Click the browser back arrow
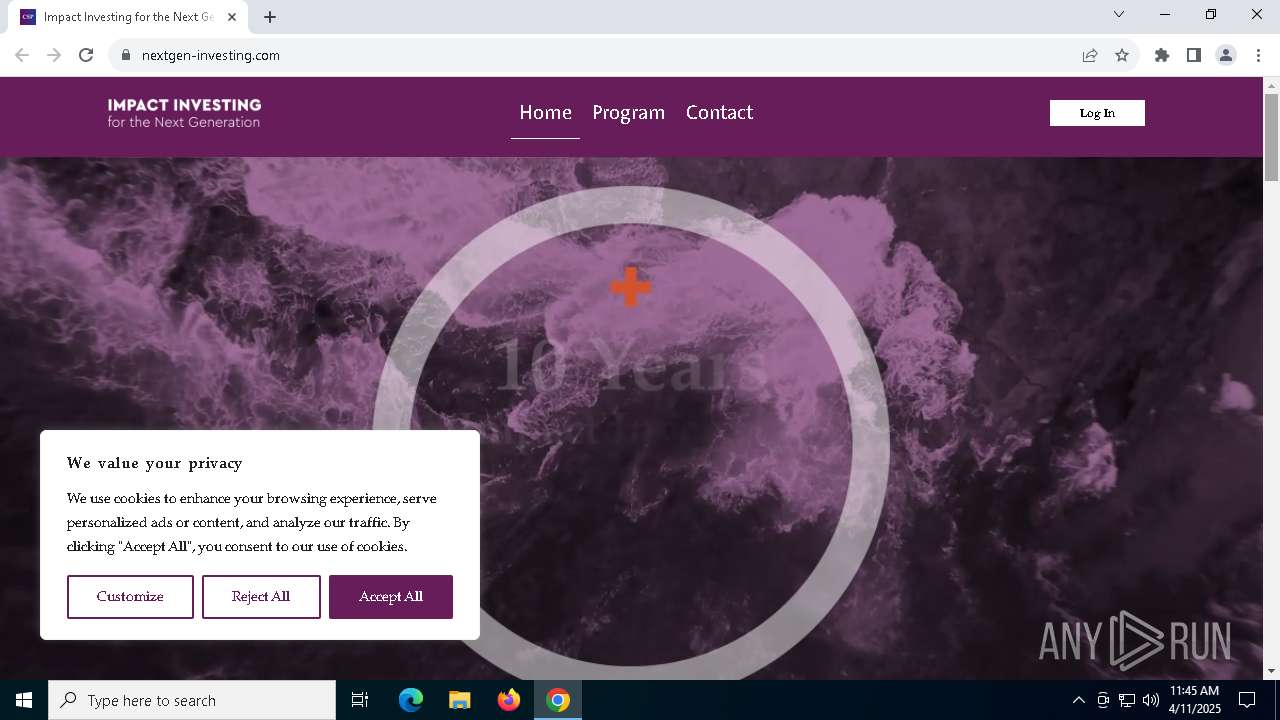Screen dimensions: 1280x720 click(22, 55)
